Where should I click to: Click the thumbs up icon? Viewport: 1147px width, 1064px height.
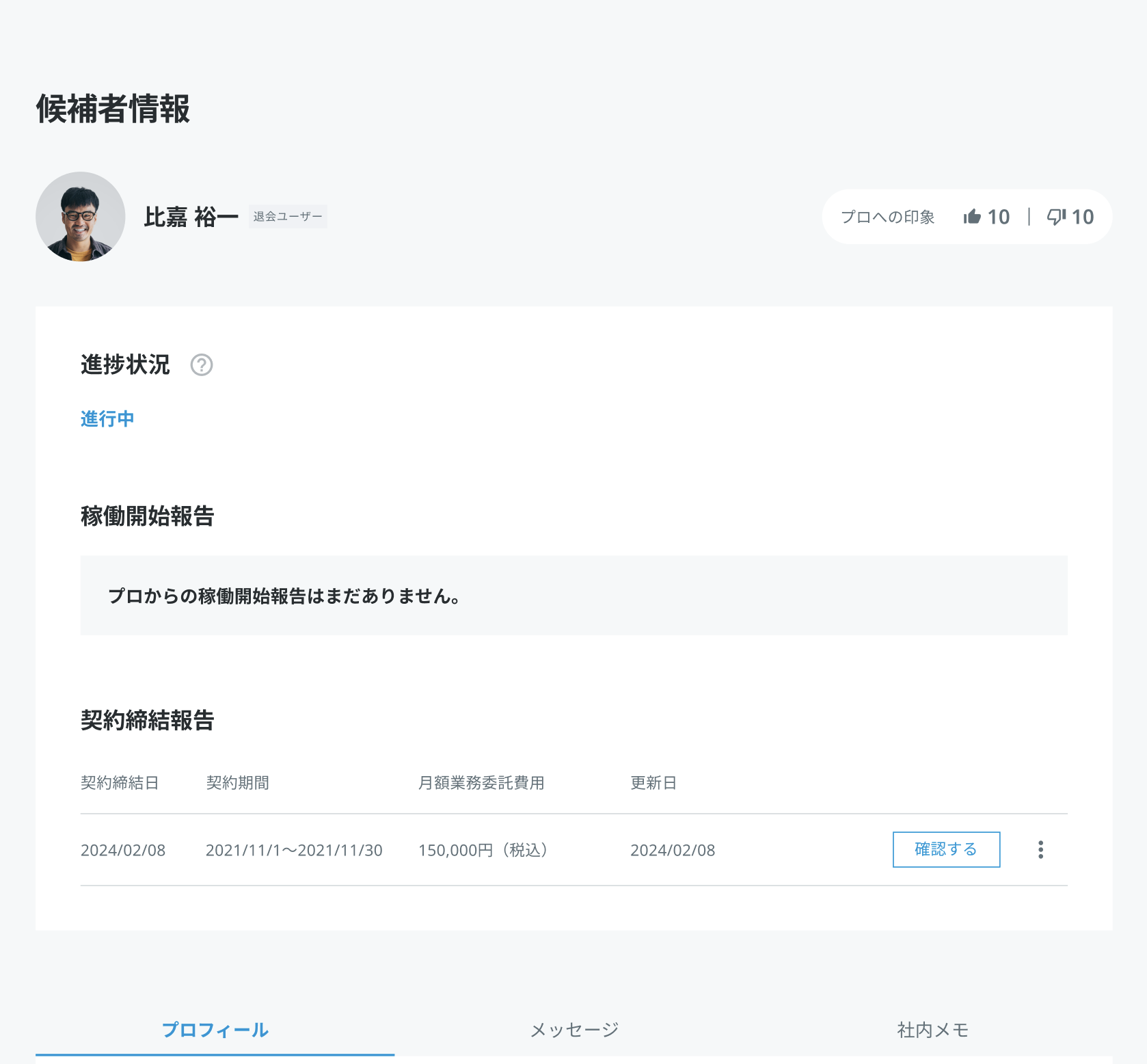[972, 217]
